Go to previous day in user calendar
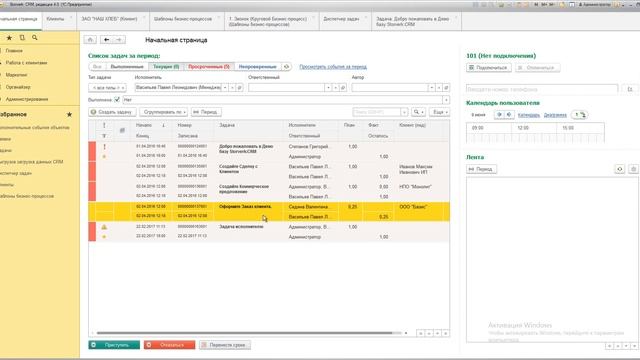Image resolution: width=640 pixels, height=360 pixels. point(499,115)
